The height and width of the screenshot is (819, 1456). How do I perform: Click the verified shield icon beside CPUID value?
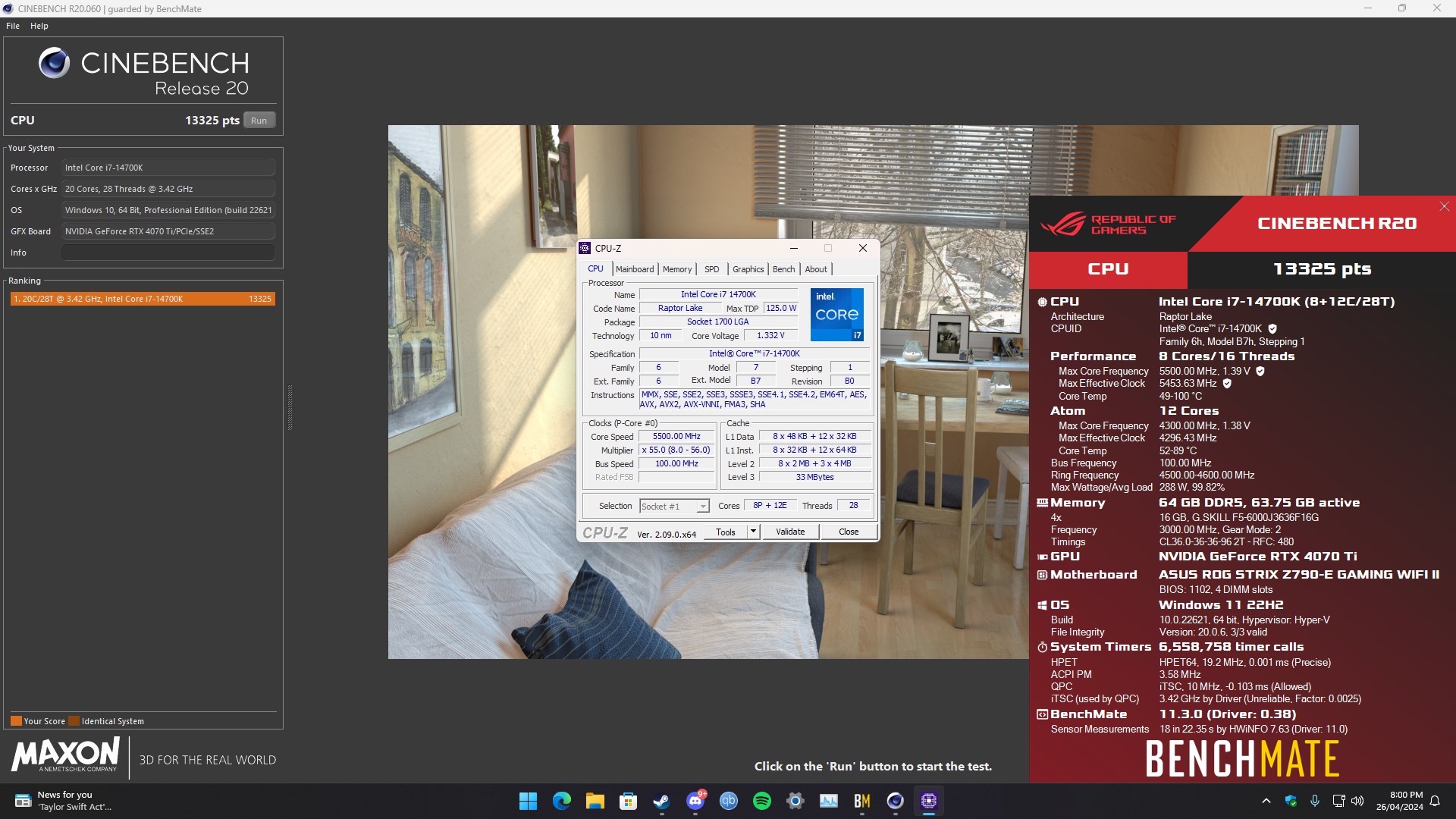[x=1272, y=329]
